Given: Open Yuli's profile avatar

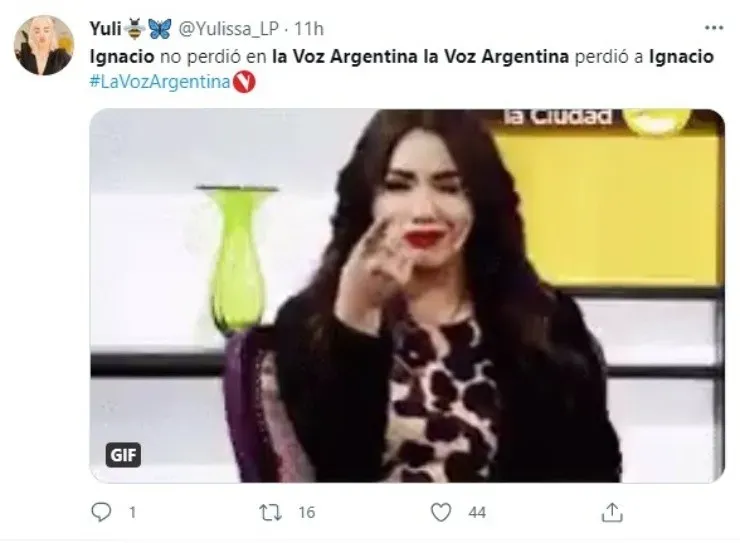Looking at the screenshot, I should tap(44, 45).
